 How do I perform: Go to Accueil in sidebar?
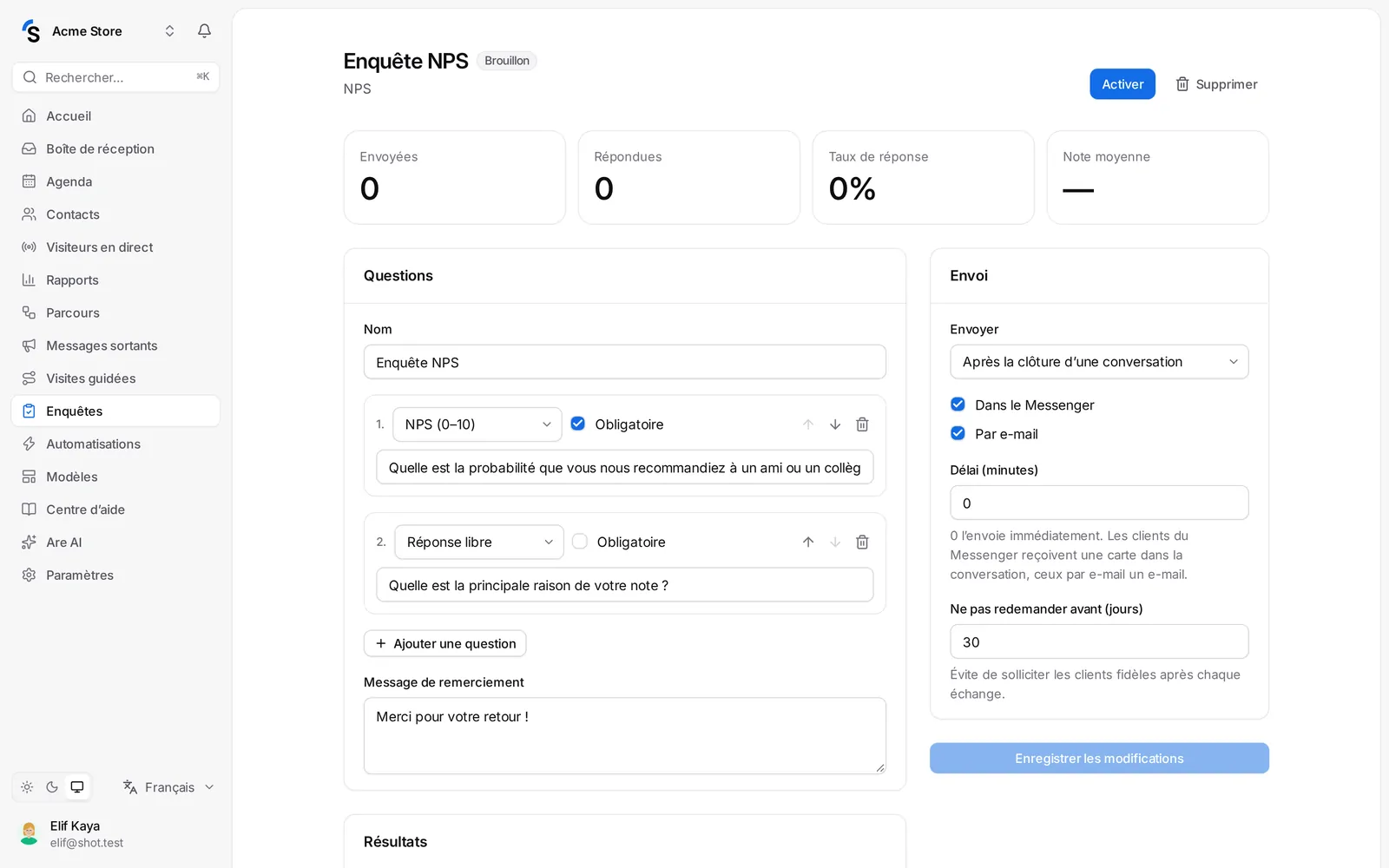[115, 116]
